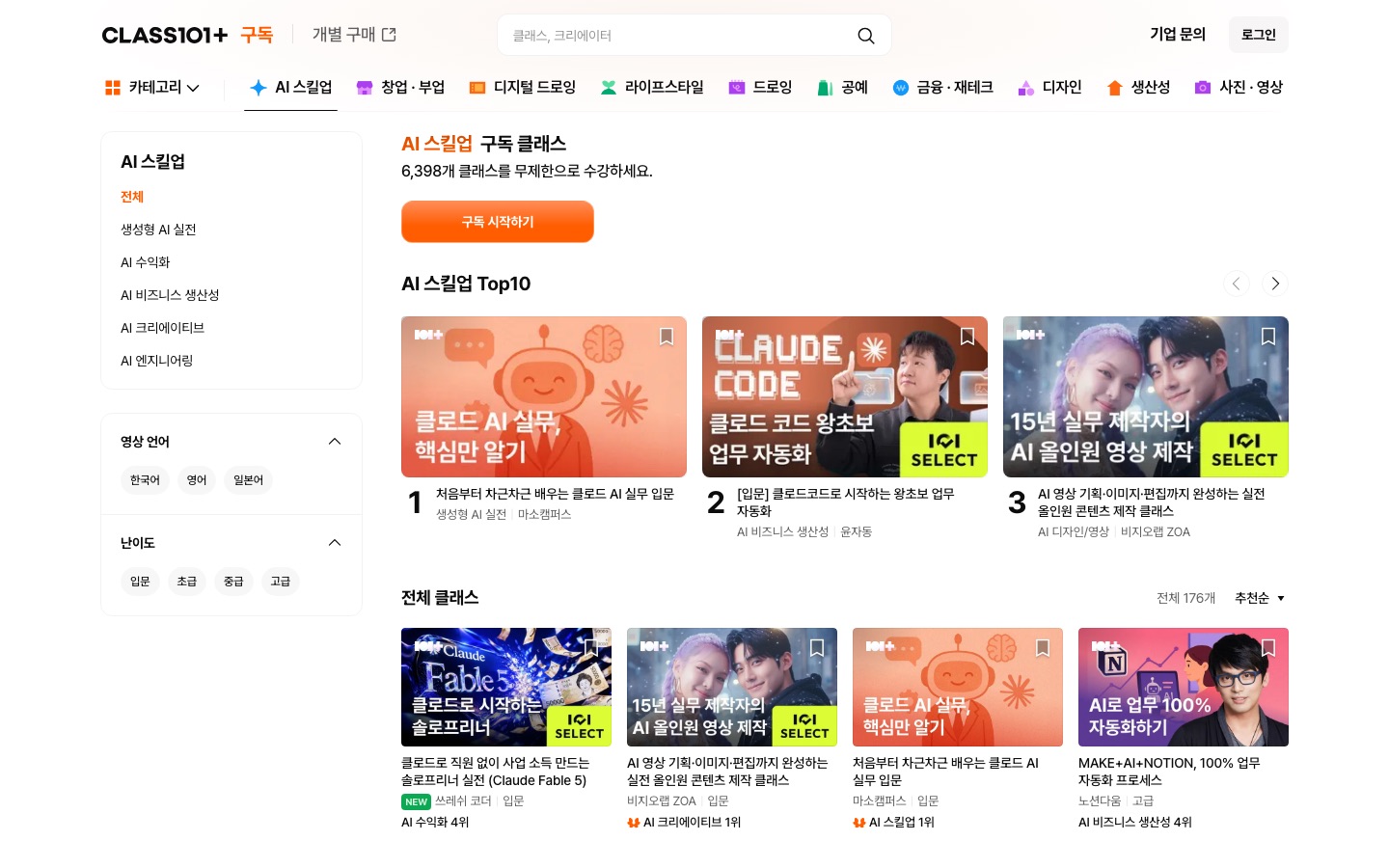The width and height of the screenshot is (1389, 868).
Task: Toggle the 영어 language filter
Action: pyautogui.click(x=197, y=480)
